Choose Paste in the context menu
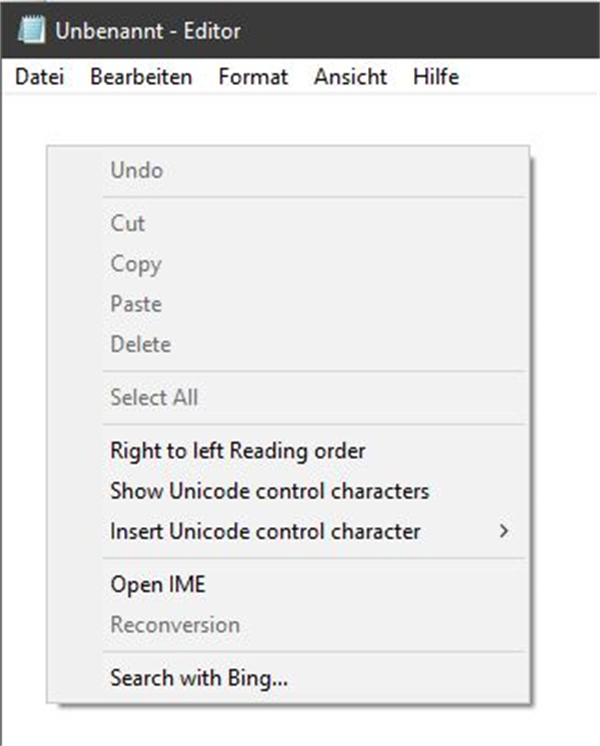 point(288,304)
